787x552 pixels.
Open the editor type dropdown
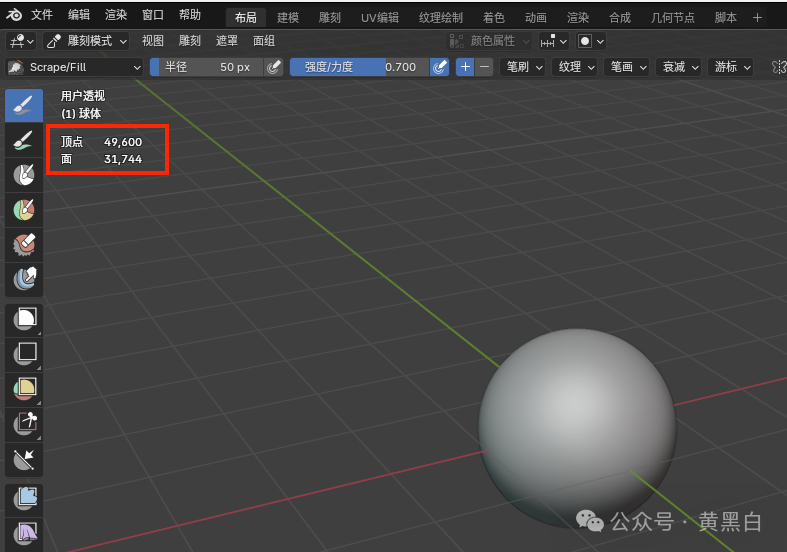21,41
